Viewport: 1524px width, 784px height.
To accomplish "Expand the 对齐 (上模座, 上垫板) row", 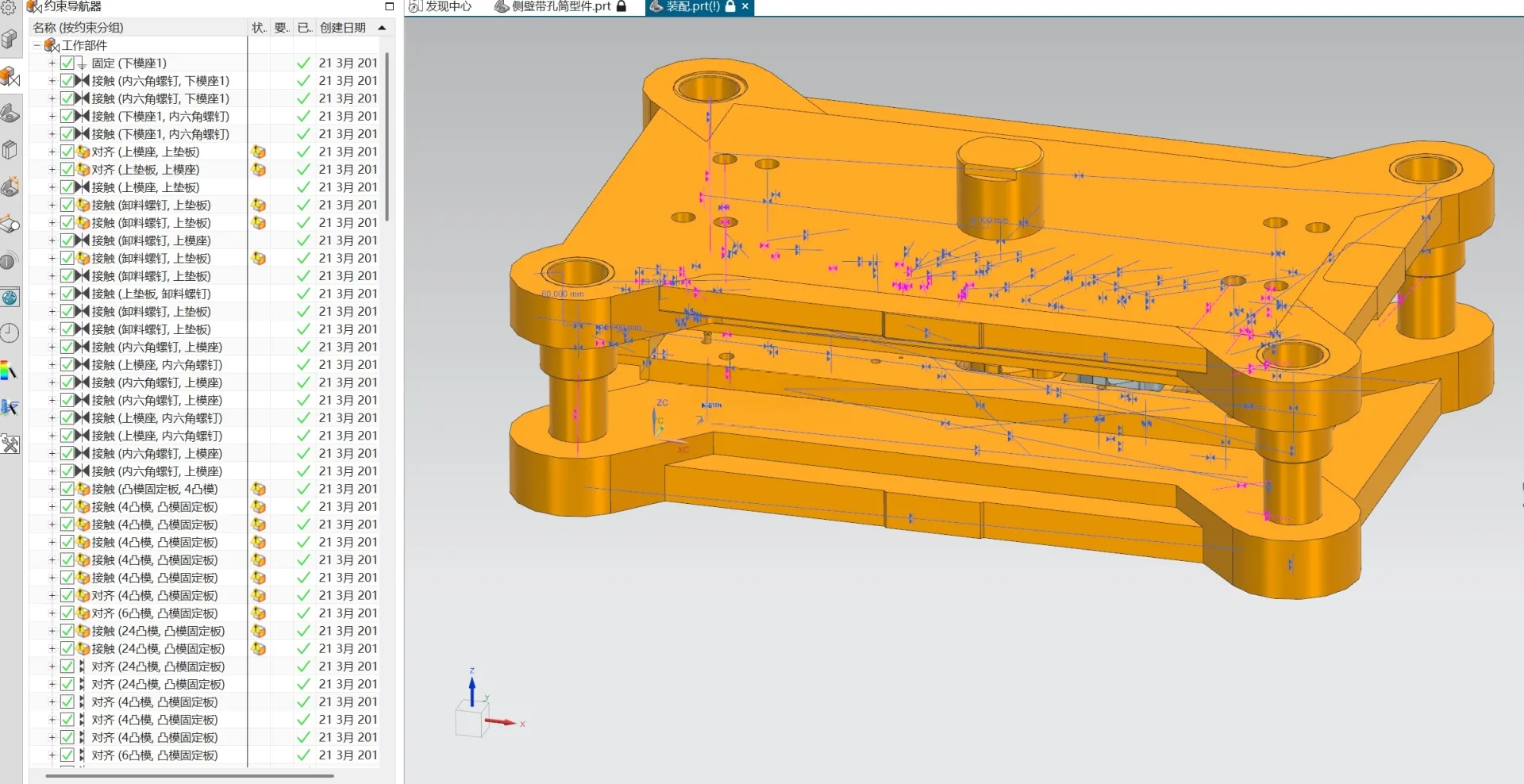I will (x=52, y=152).
